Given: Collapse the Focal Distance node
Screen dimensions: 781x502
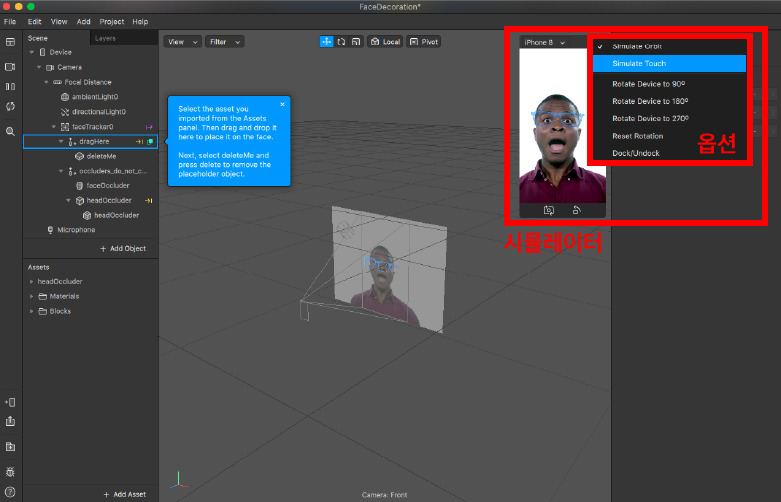Looking at the screenshot, I should pyautogui.click(x=46, y=82).
